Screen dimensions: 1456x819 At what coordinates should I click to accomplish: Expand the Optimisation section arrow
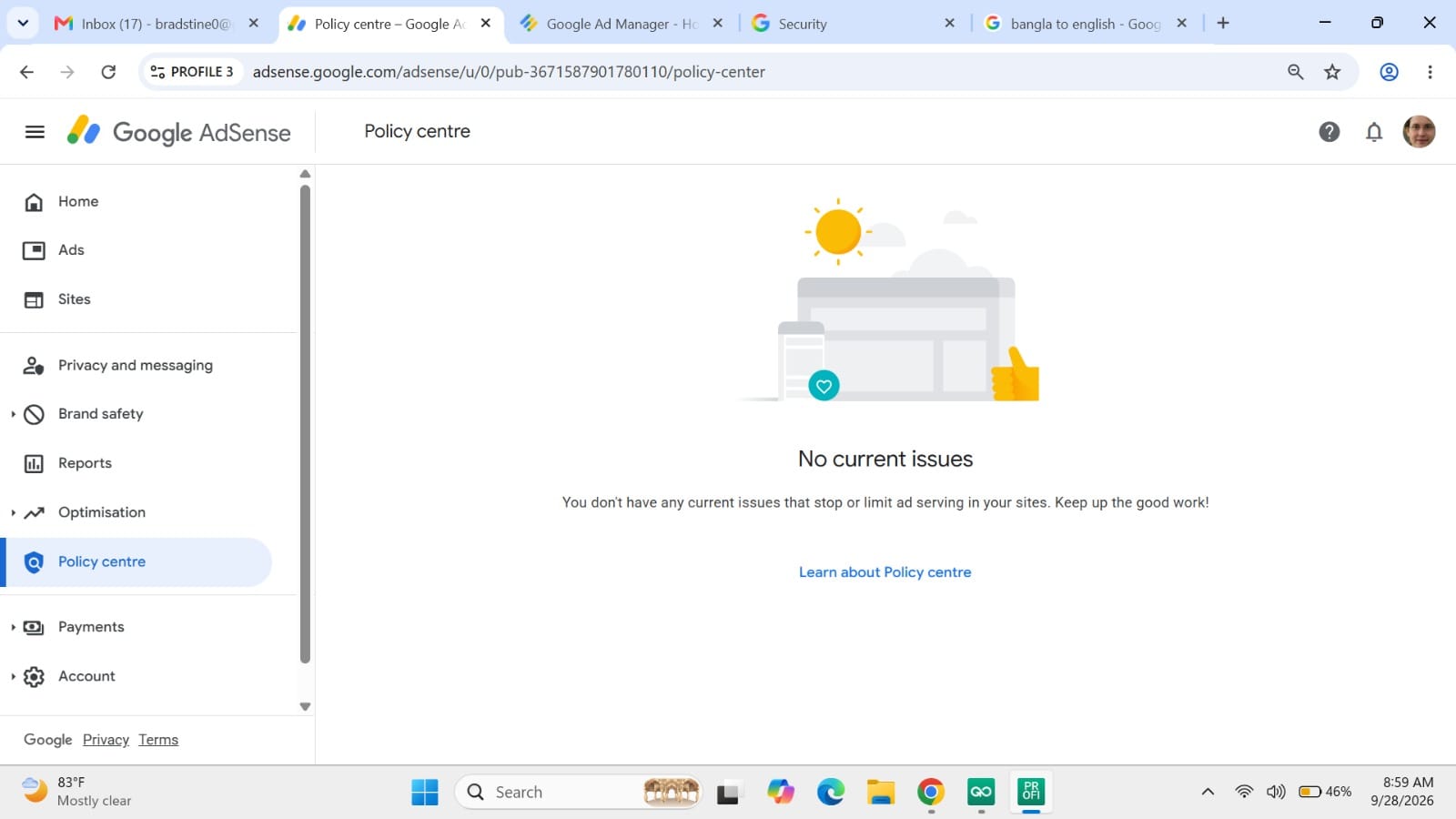[13, 512]
